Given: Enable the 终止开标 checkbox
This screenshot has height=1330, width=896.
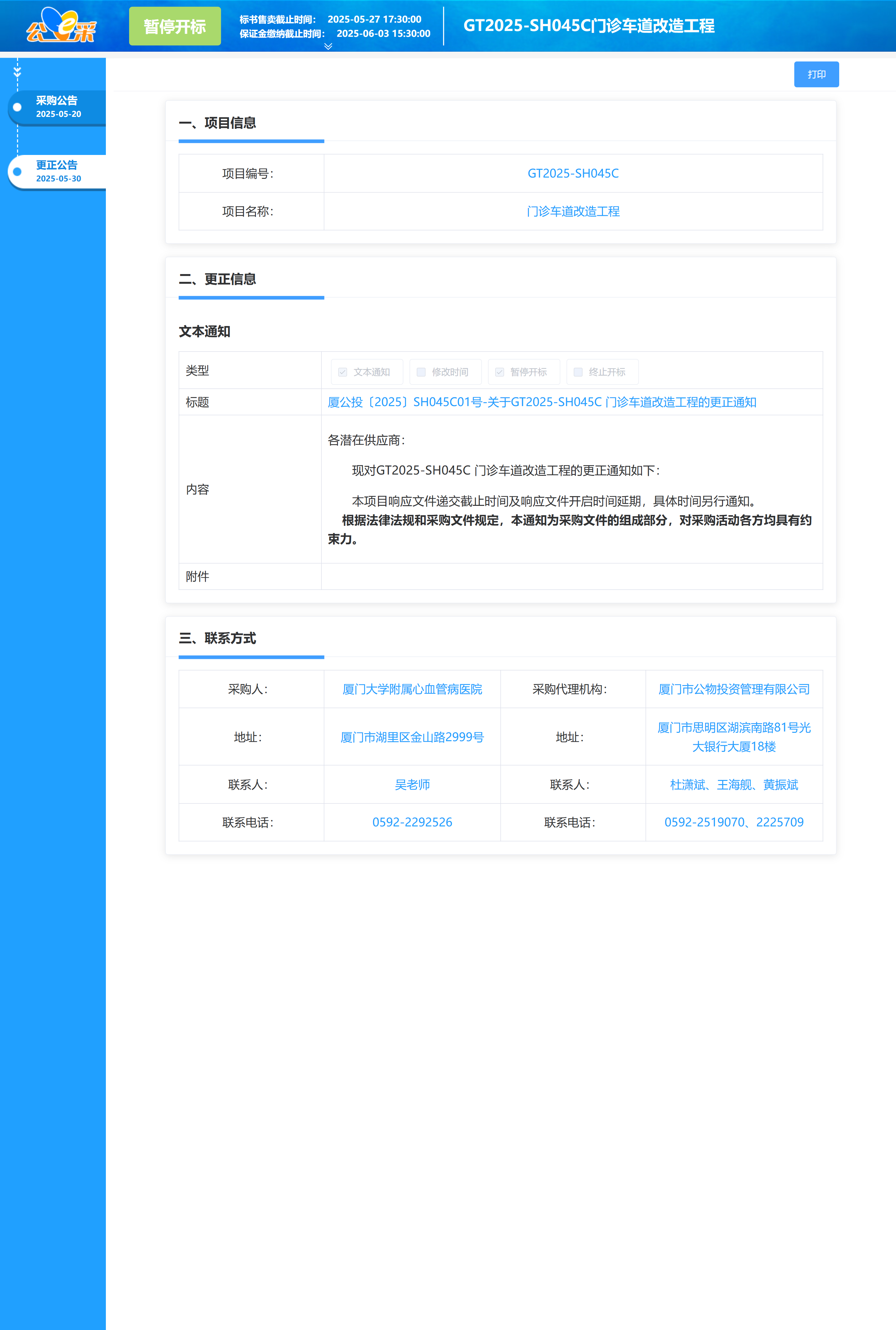Looking at the screenshot, I should [x=577, y=372].
